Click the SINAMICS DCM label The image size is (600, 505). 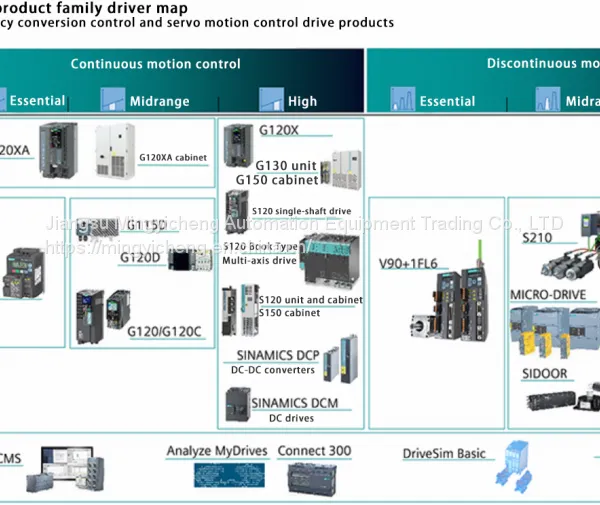(295, 403)
